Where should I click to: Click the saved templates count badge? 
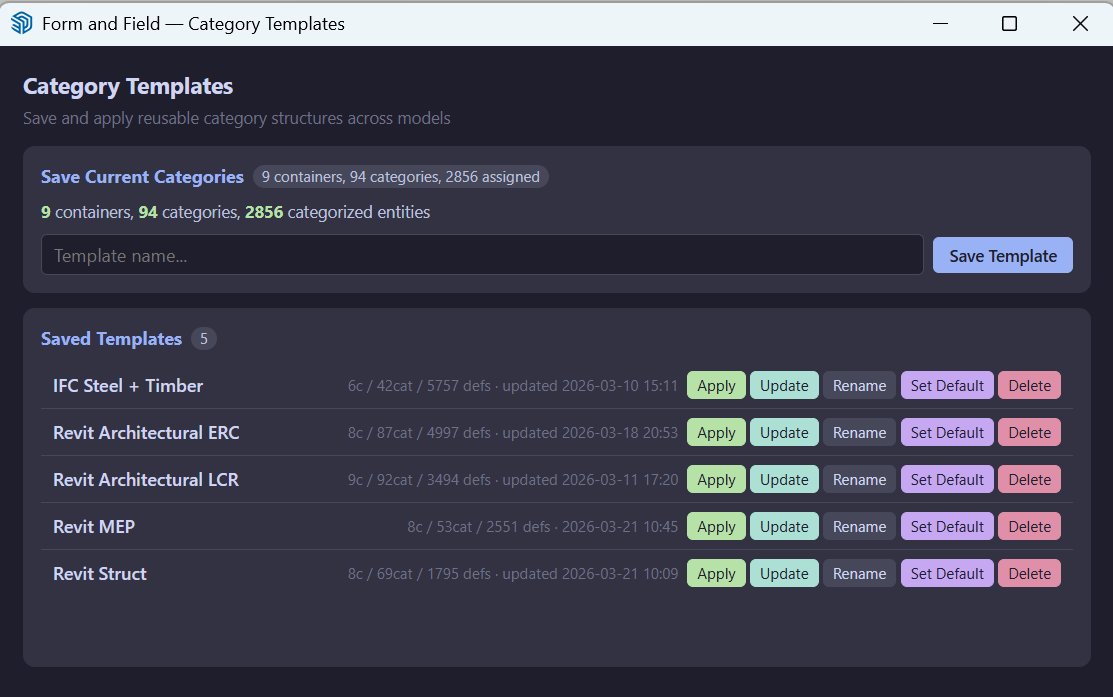(203, 338)
